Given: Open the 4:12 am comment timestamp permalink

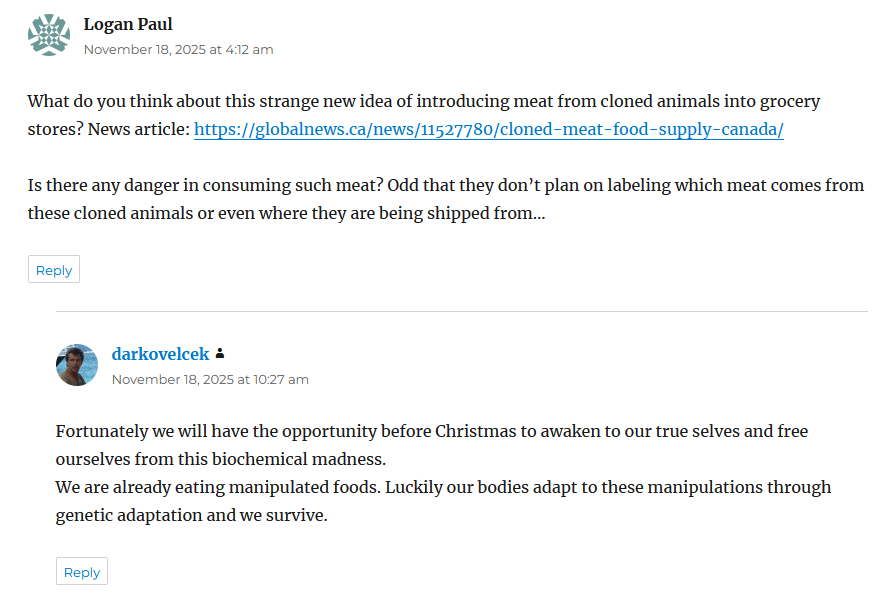Looking at the screenshot, I should click(x=178, y=49).
